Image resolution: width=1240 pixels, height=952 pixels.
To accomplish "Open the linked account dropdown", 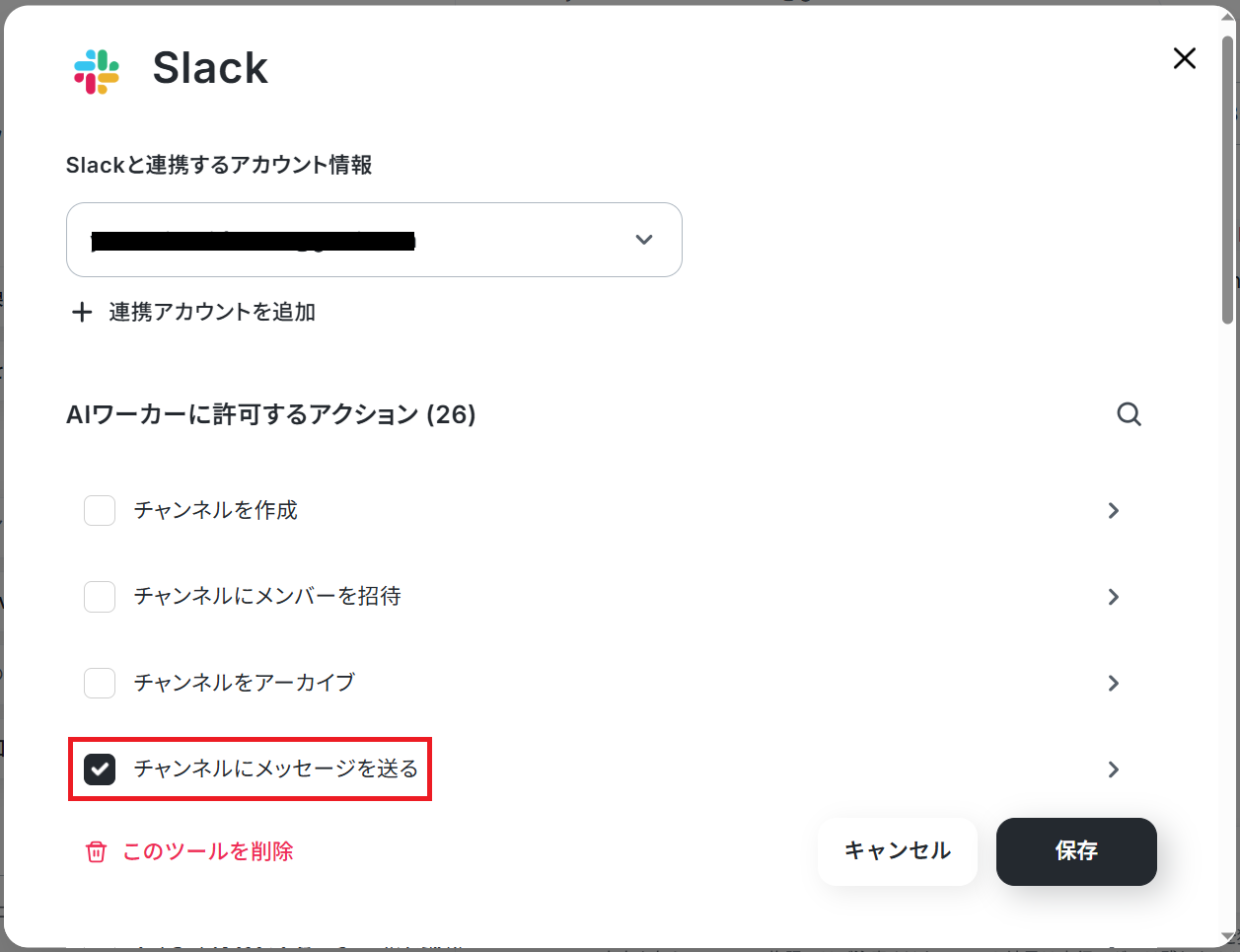I will [374, 240].
